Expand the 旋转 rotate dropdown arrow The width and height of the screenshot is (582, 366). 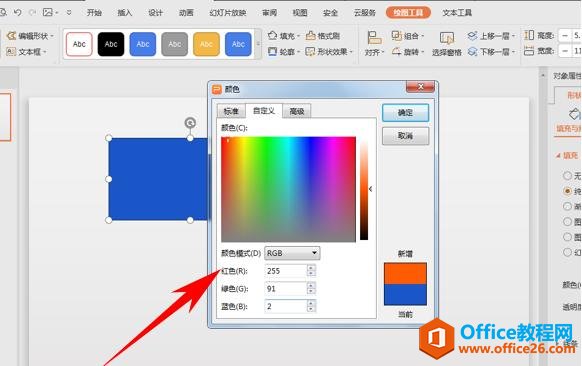[x=422, y=52]
